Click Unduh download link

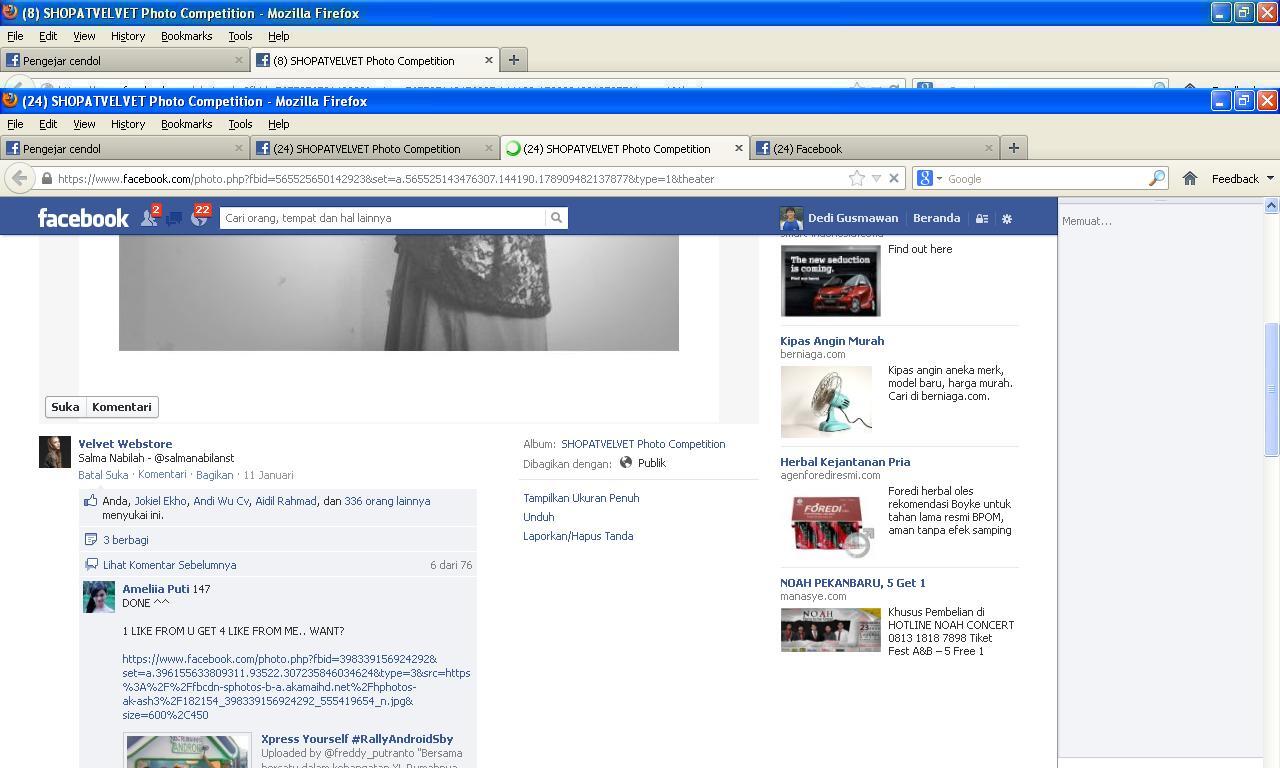[x=538, y=517]
